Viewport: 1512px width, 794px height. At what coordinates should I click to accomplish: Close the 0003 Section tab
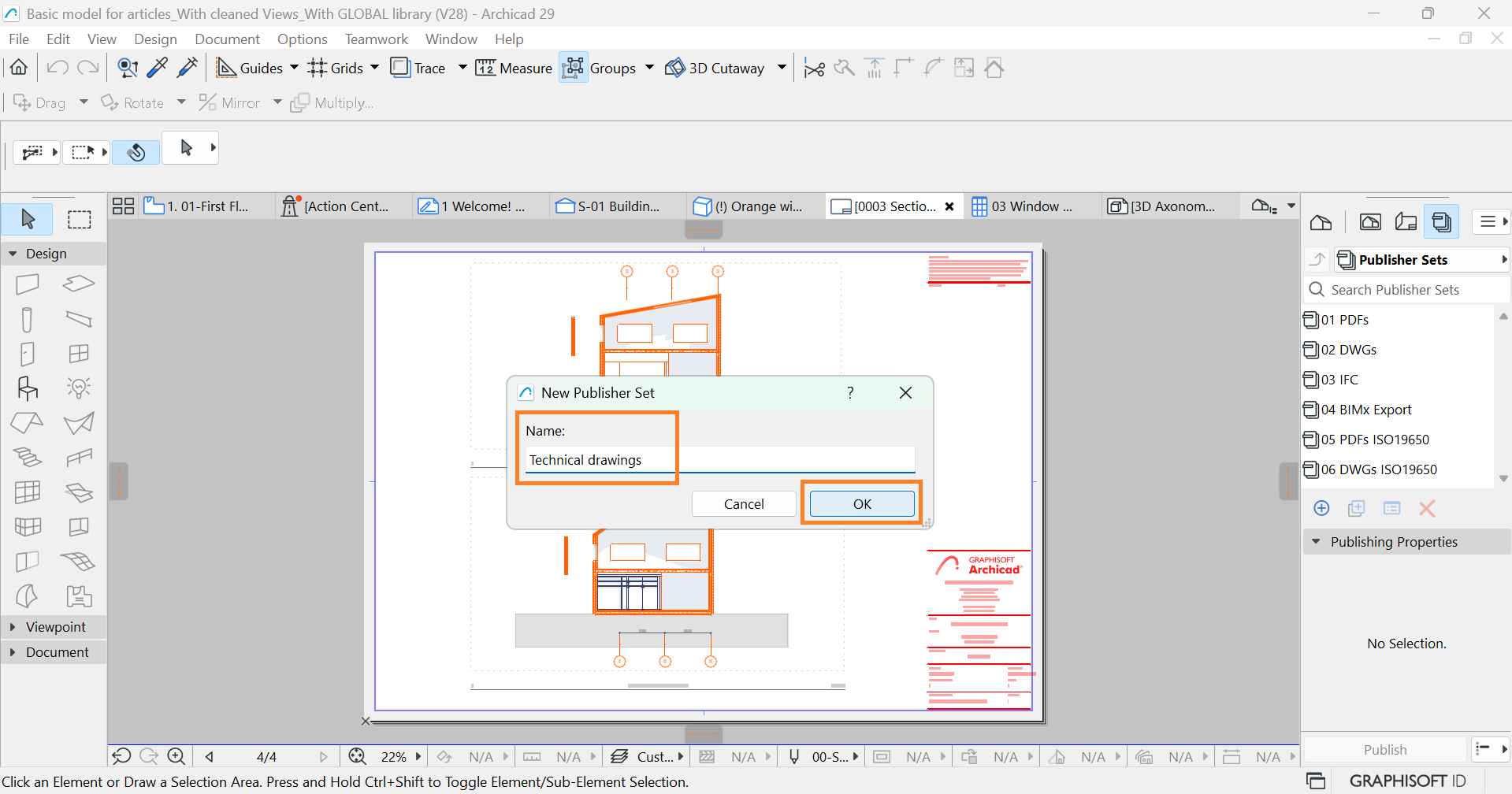[x=949, y=206]
